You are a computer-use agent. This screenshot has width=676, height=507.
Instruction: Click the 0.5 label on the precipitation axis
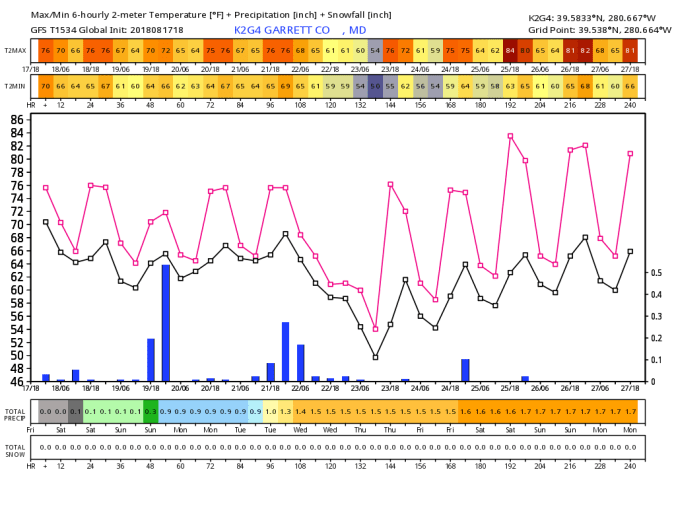click(x=655, y=272)
